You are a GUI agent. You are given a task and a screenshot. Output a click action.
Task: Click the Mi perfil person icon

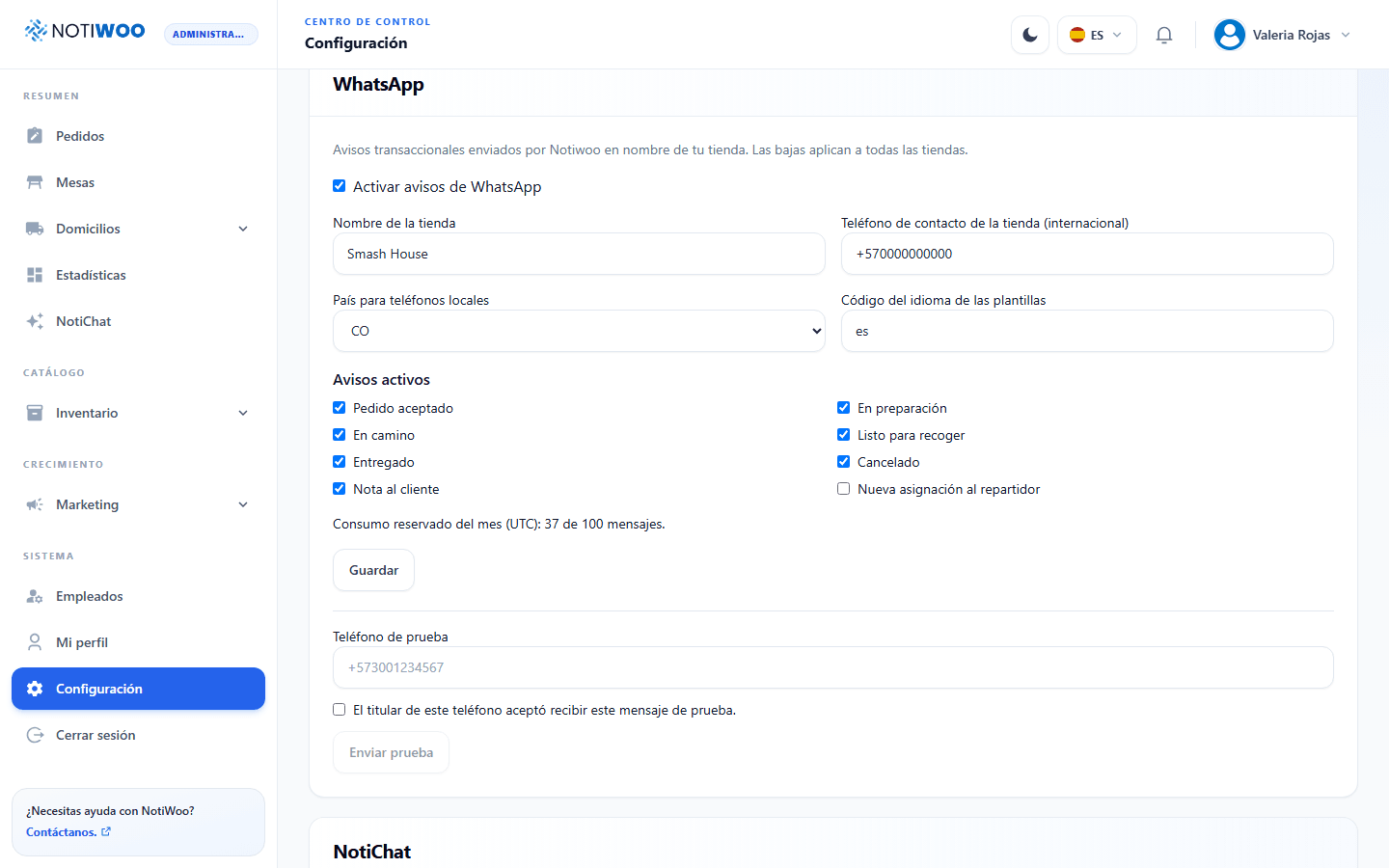35,642
